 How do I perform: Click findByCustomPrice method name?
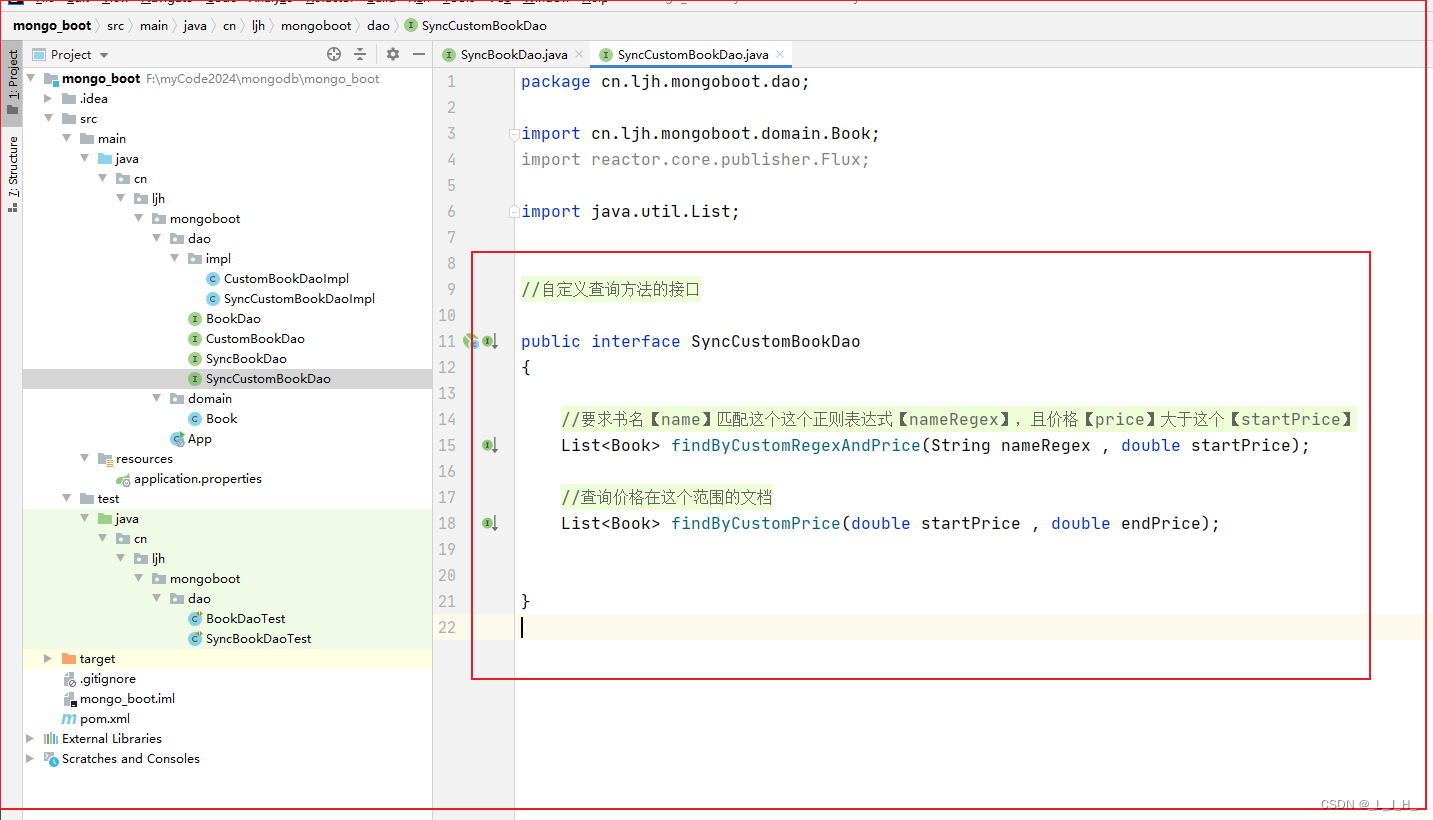click(755, 523)
